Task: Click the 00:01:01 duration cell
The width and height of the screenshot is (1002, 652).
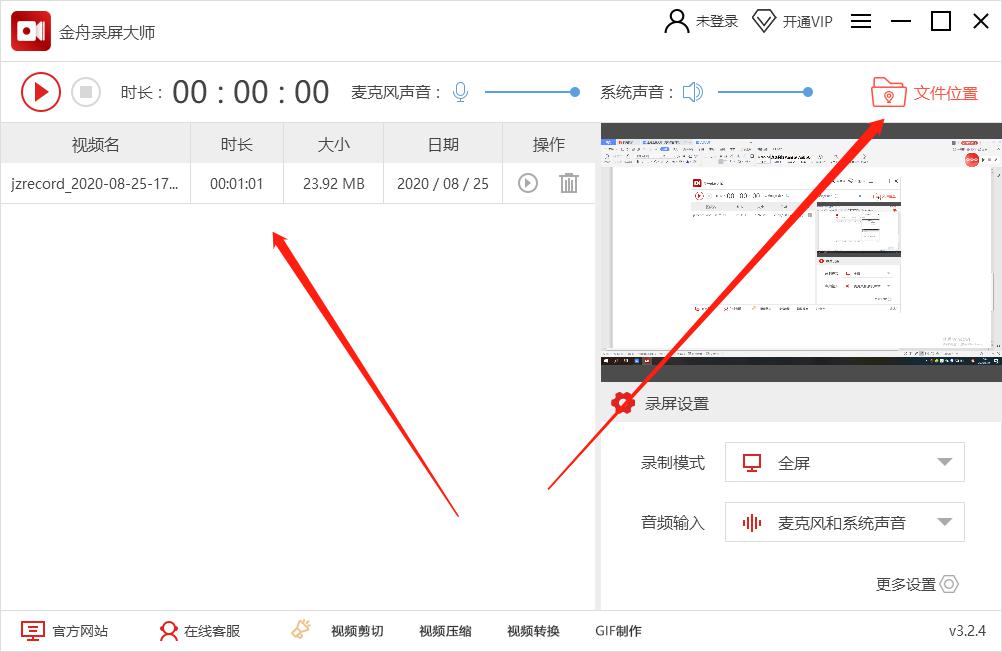Action: tap(236, 183)
